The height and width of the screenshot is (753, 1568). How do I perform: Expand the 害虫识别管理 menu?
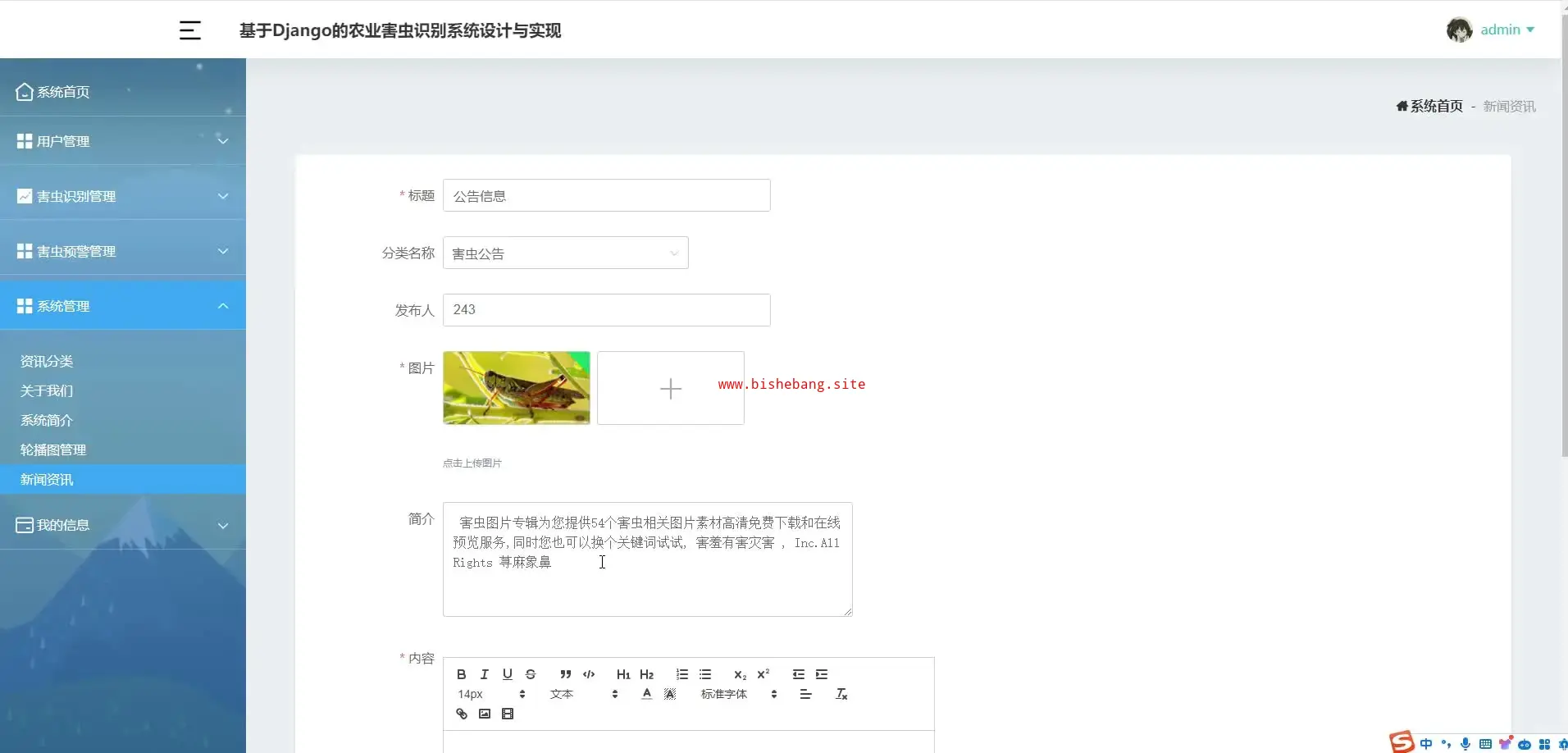(123, 196)
